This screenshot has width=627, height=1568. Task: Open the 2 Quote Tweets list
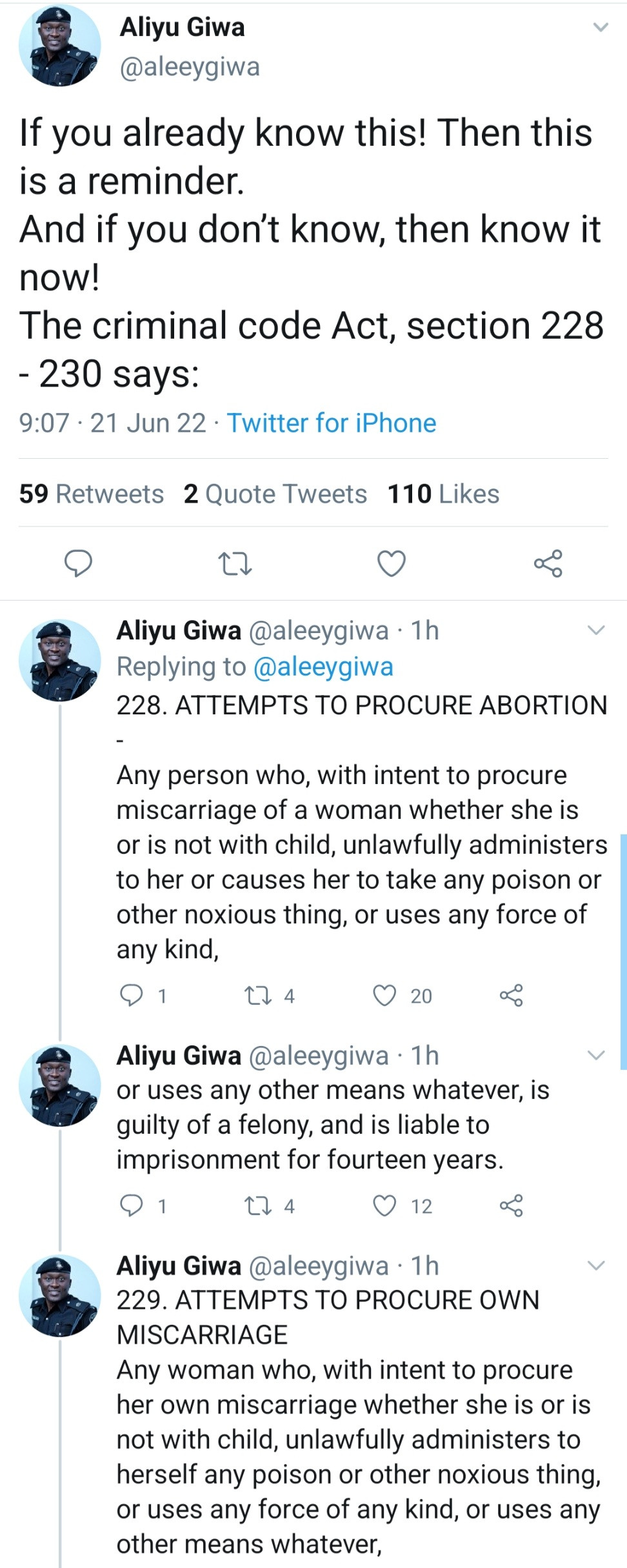pos(275,494)
